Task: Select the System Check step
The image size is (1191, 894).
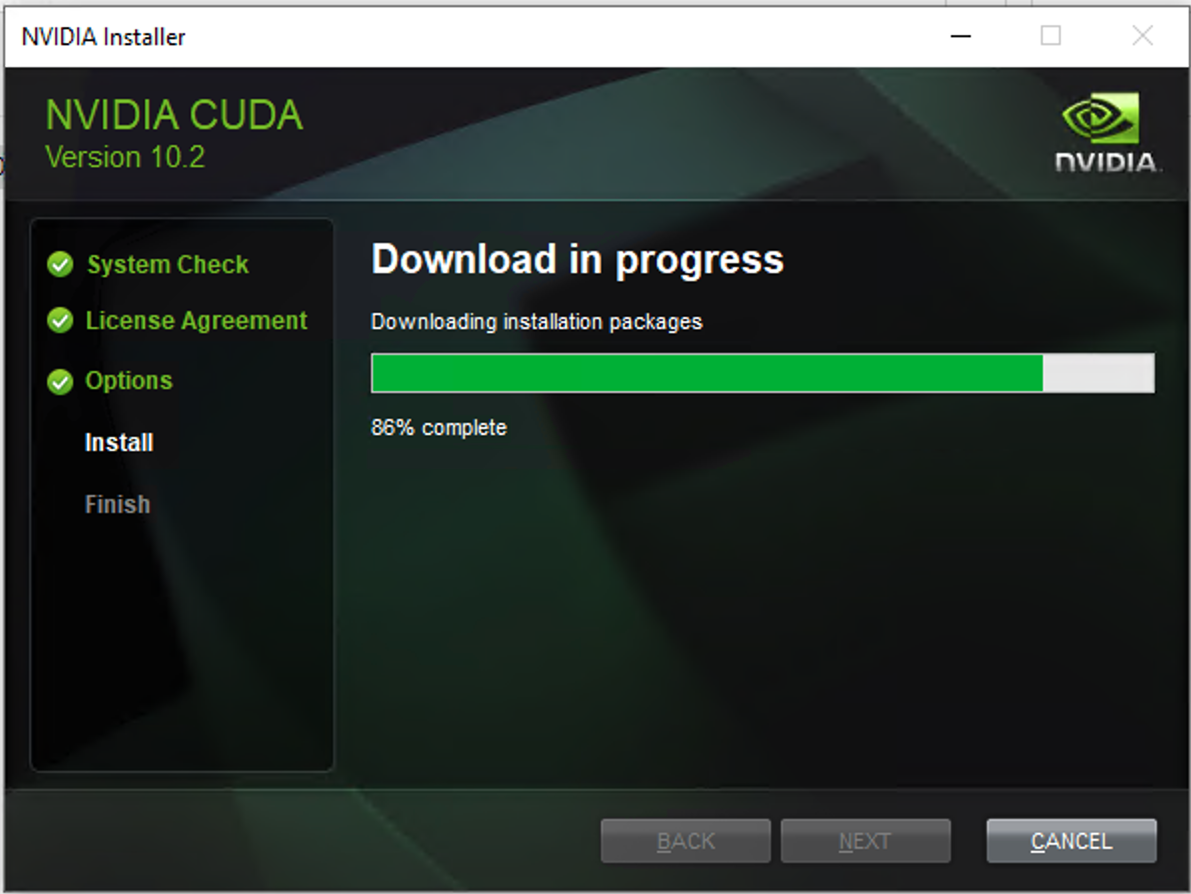Action: point(168,264)
